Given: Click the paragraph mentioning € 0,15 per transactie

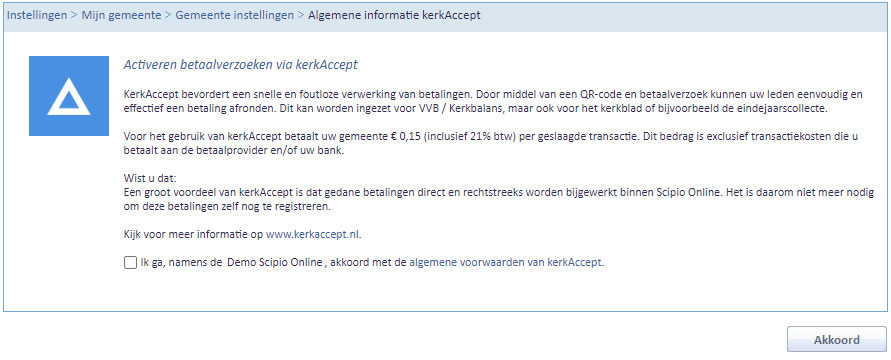Looking at the screenshot, I should pos(492,144).
